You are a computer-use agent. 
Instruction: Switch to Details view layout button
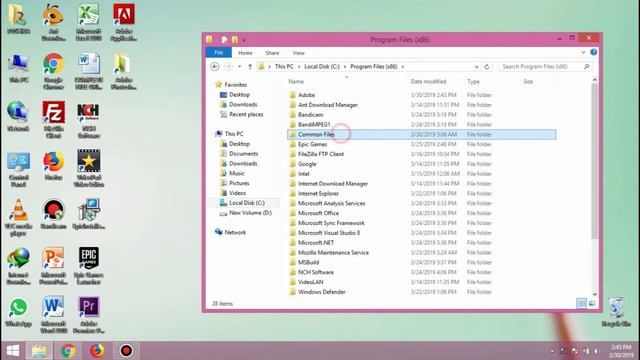pos(581,303)
